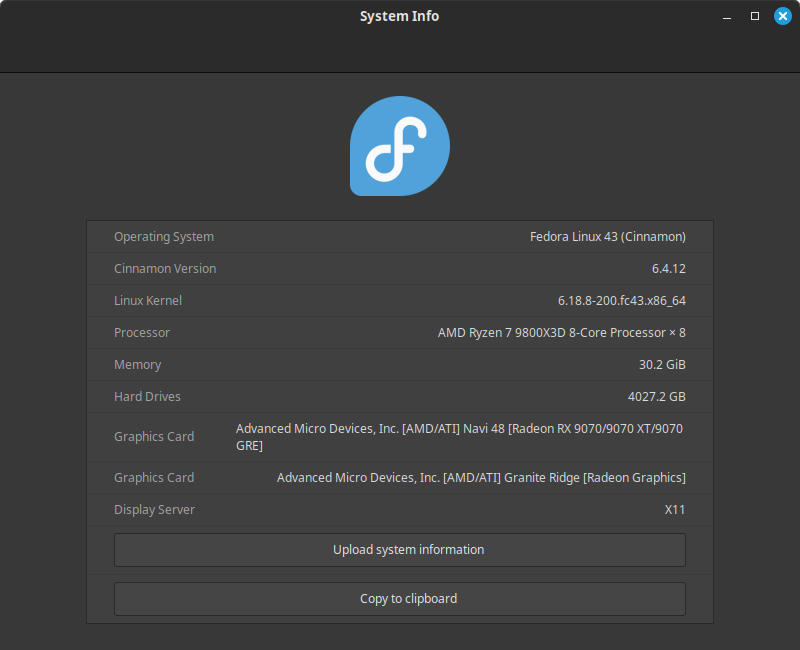This screenshot has height=650, width=800.
Task: Minimize the System Info window
Action: (729, 16)
